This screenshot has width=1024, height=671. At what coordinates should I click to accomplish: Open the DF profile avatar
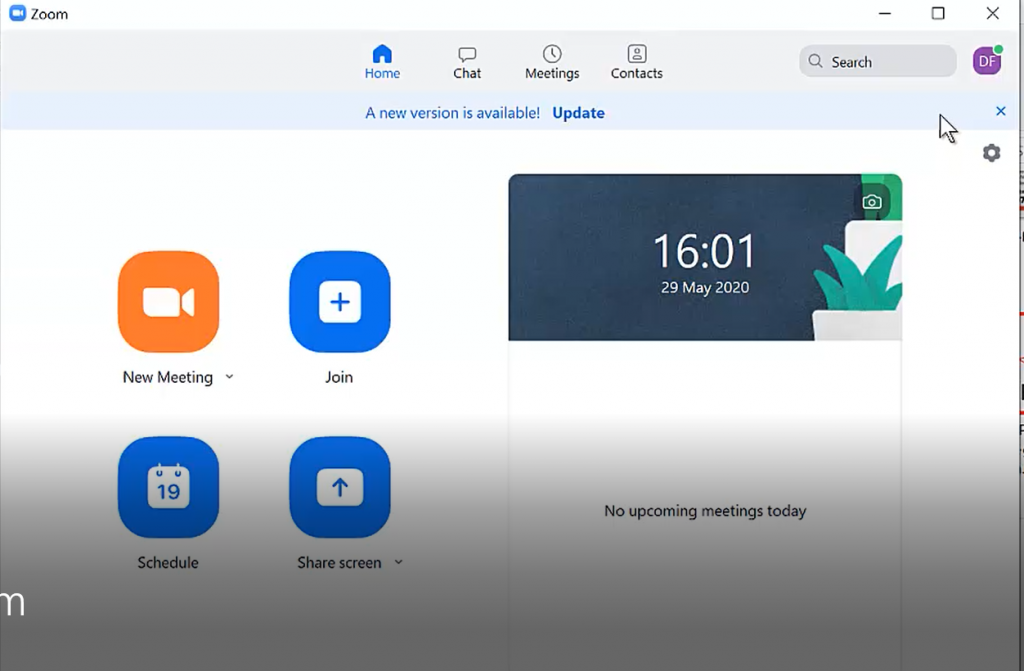[x=987, y=61]
